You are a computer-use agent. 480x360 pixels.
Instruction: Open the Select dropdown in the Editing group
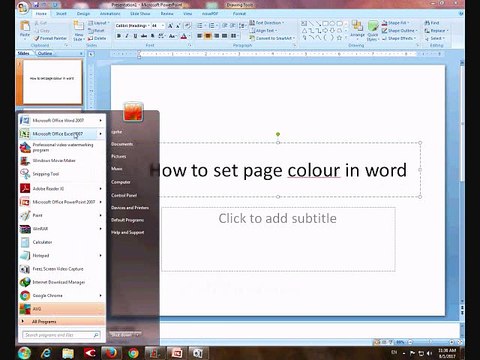point(436,38)
